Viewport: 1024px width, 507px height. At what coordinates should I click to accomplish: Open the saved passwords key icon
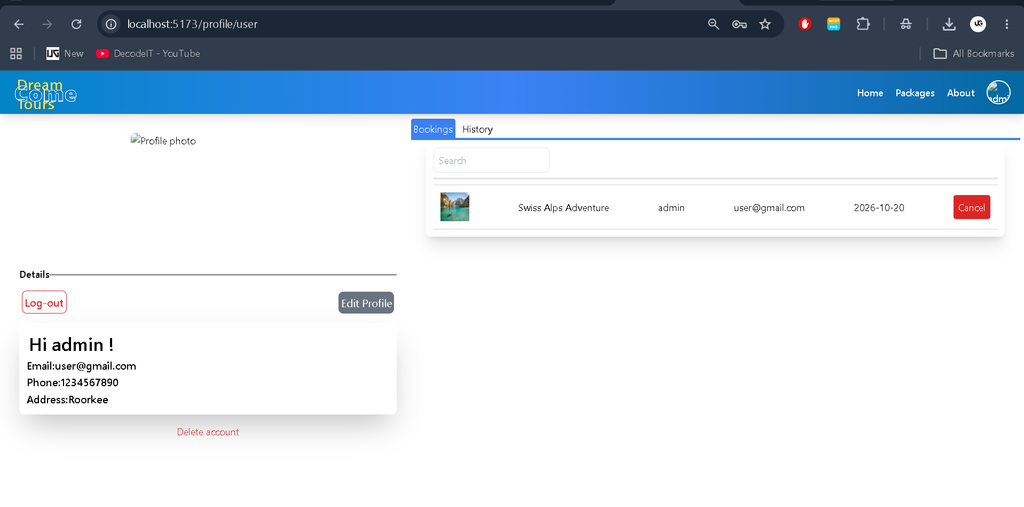[x=739, y=24]
